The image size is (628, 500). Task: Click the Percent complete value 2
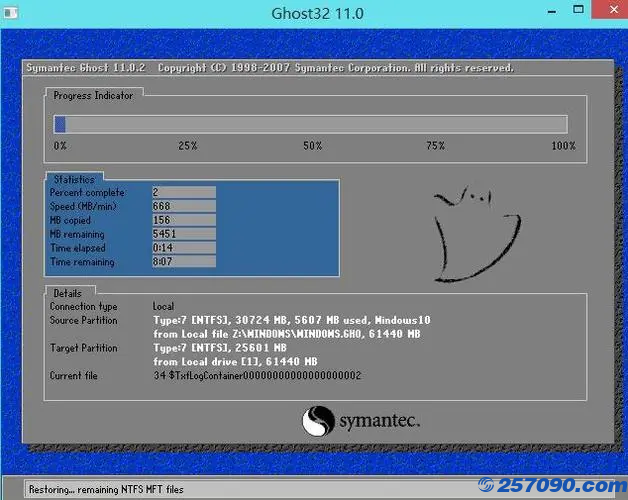184,192
